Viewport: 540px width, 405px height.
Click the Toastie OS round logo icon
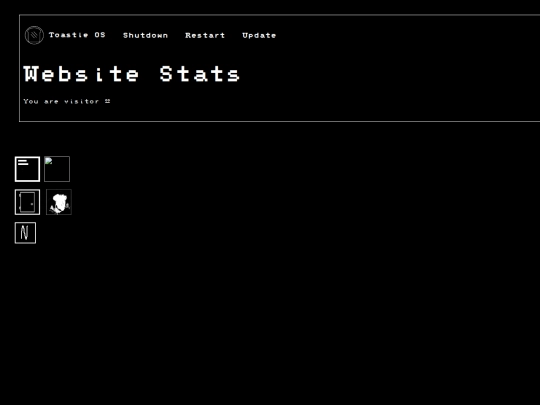tap(34, 35)
